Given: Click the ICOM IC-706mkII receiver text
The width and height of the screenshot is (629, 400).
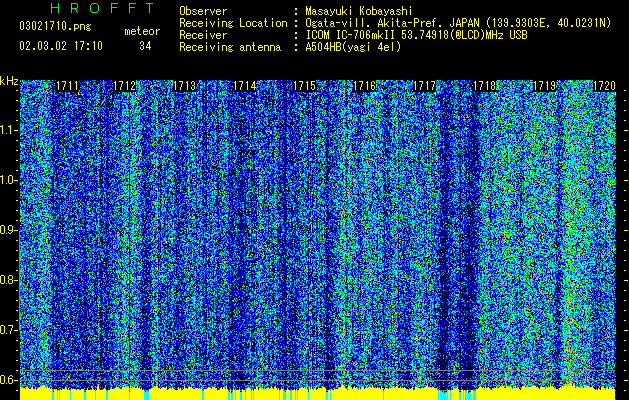Looking at the screenshot, I should (416, 35).
